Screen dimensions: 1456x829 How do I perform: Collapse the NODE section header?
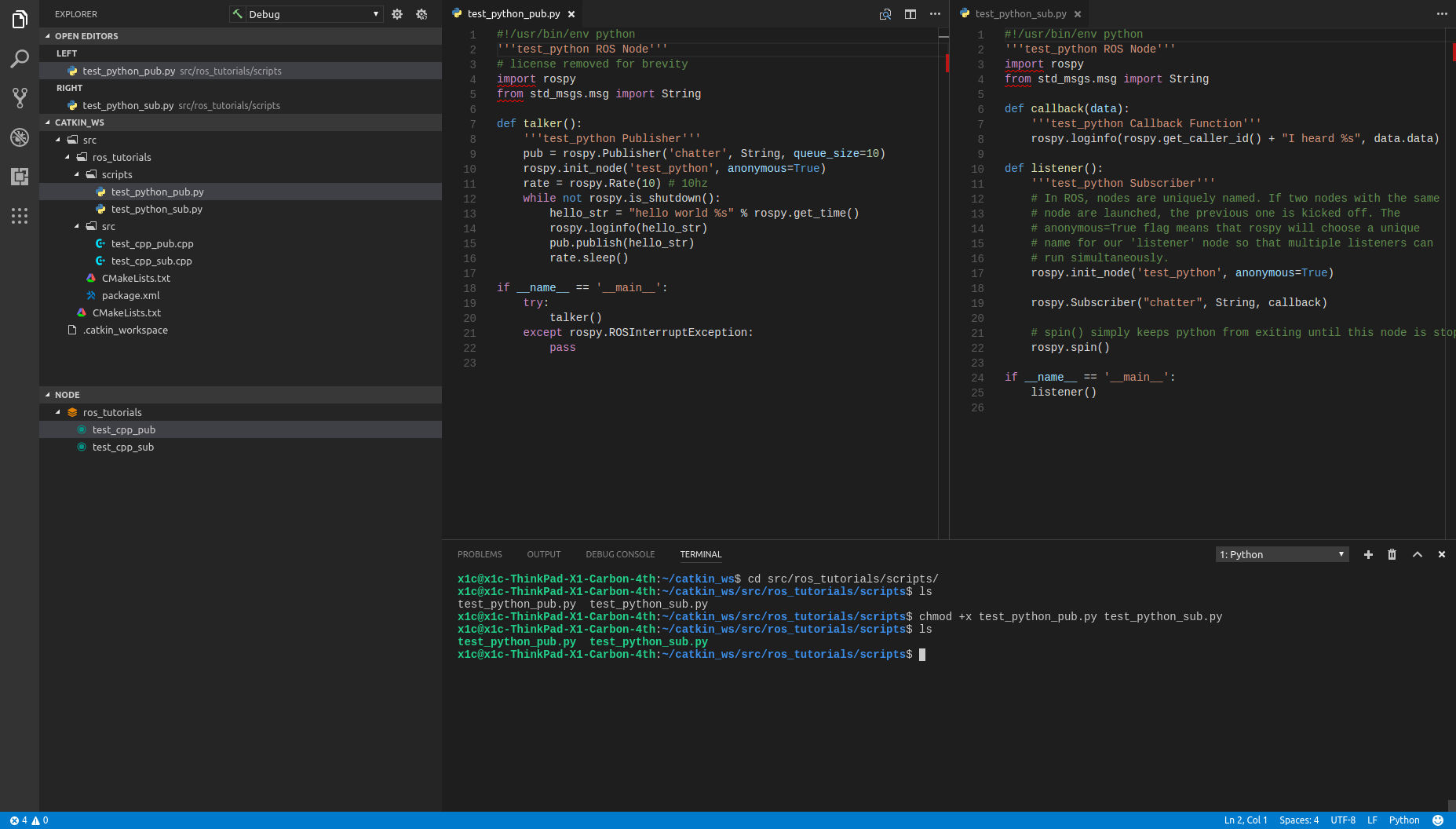(67, 395)
